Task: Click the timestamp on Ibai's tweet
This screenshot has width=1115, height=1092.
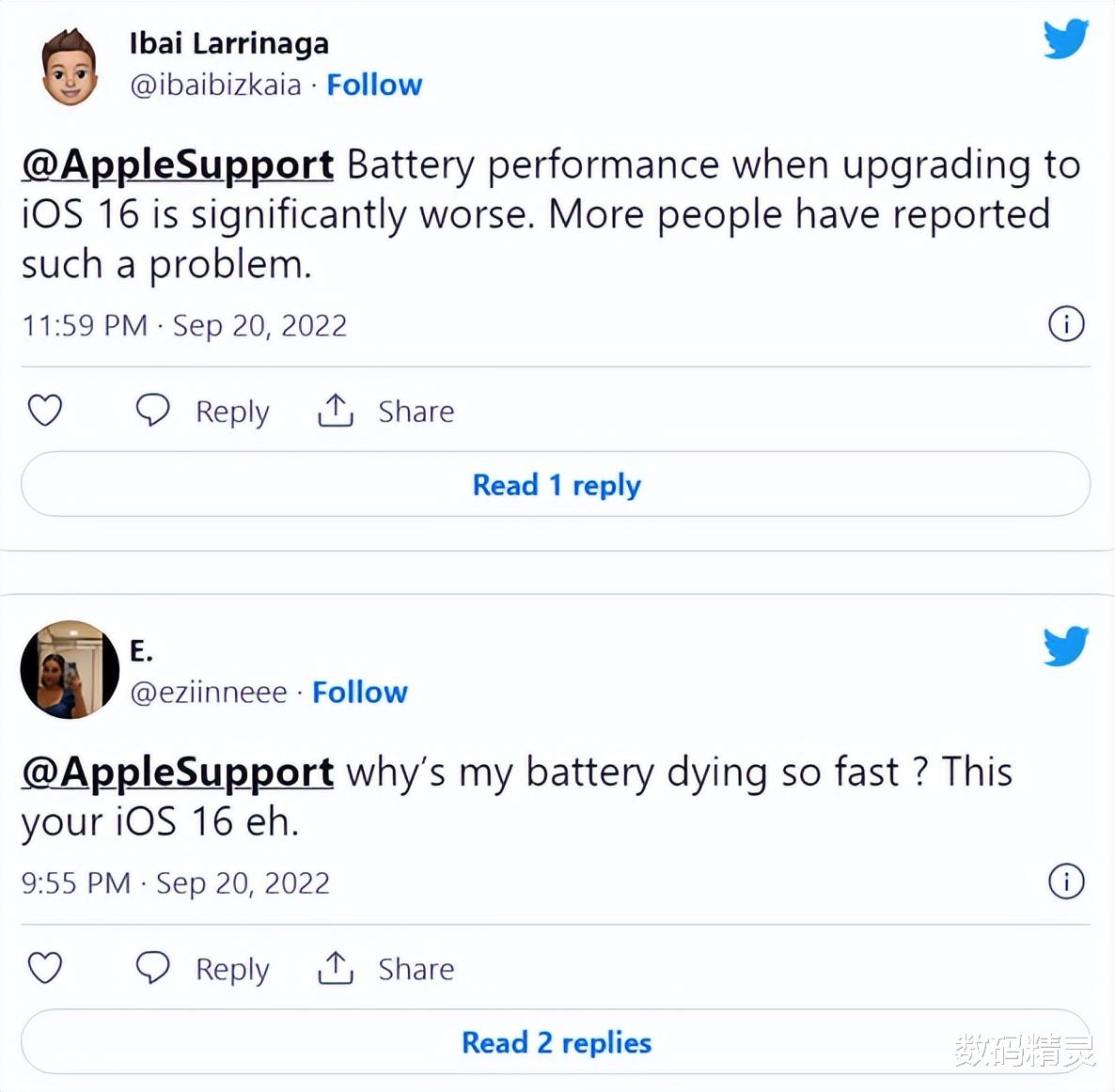Action: (x=184, y=325)
